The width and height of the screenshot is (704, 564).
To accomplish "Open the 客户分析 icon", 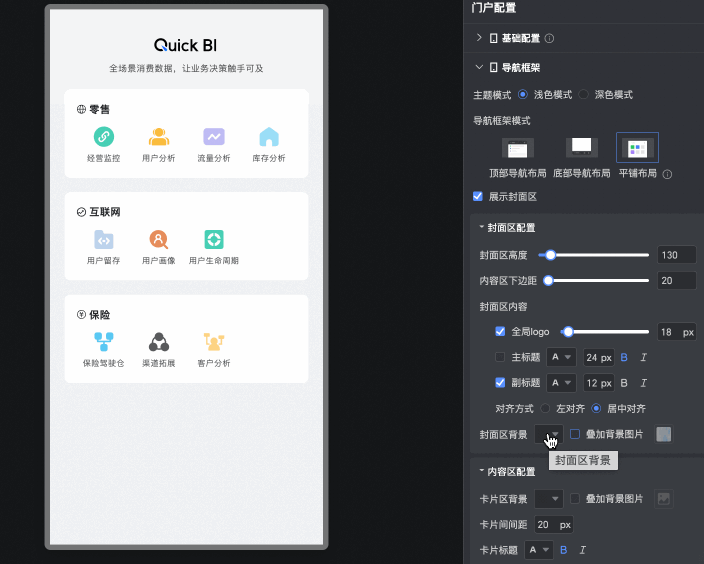I will click(214, 342).
